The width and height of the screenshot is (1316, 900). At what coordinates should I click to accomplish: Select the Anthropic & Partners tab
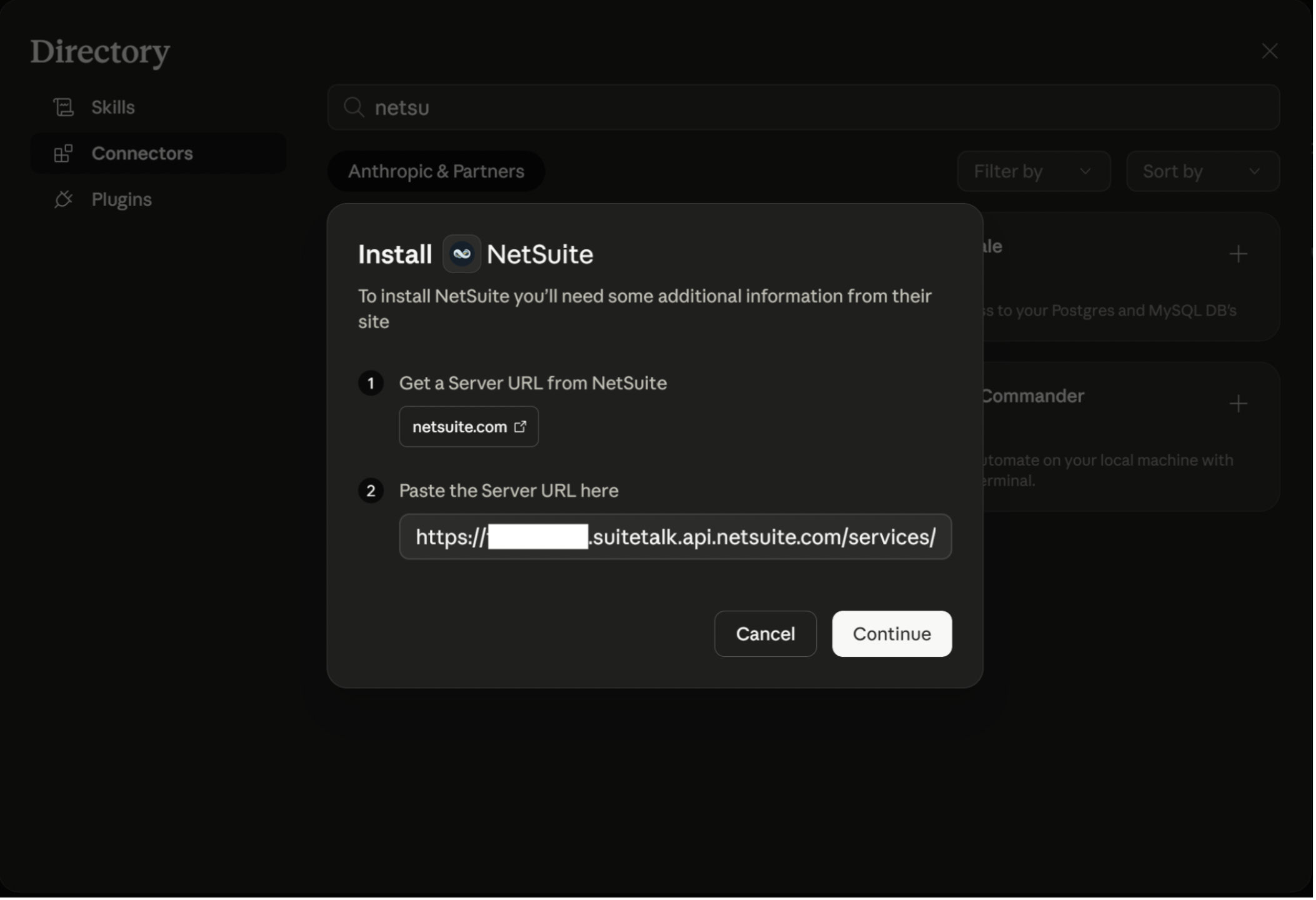pos(437,172)
